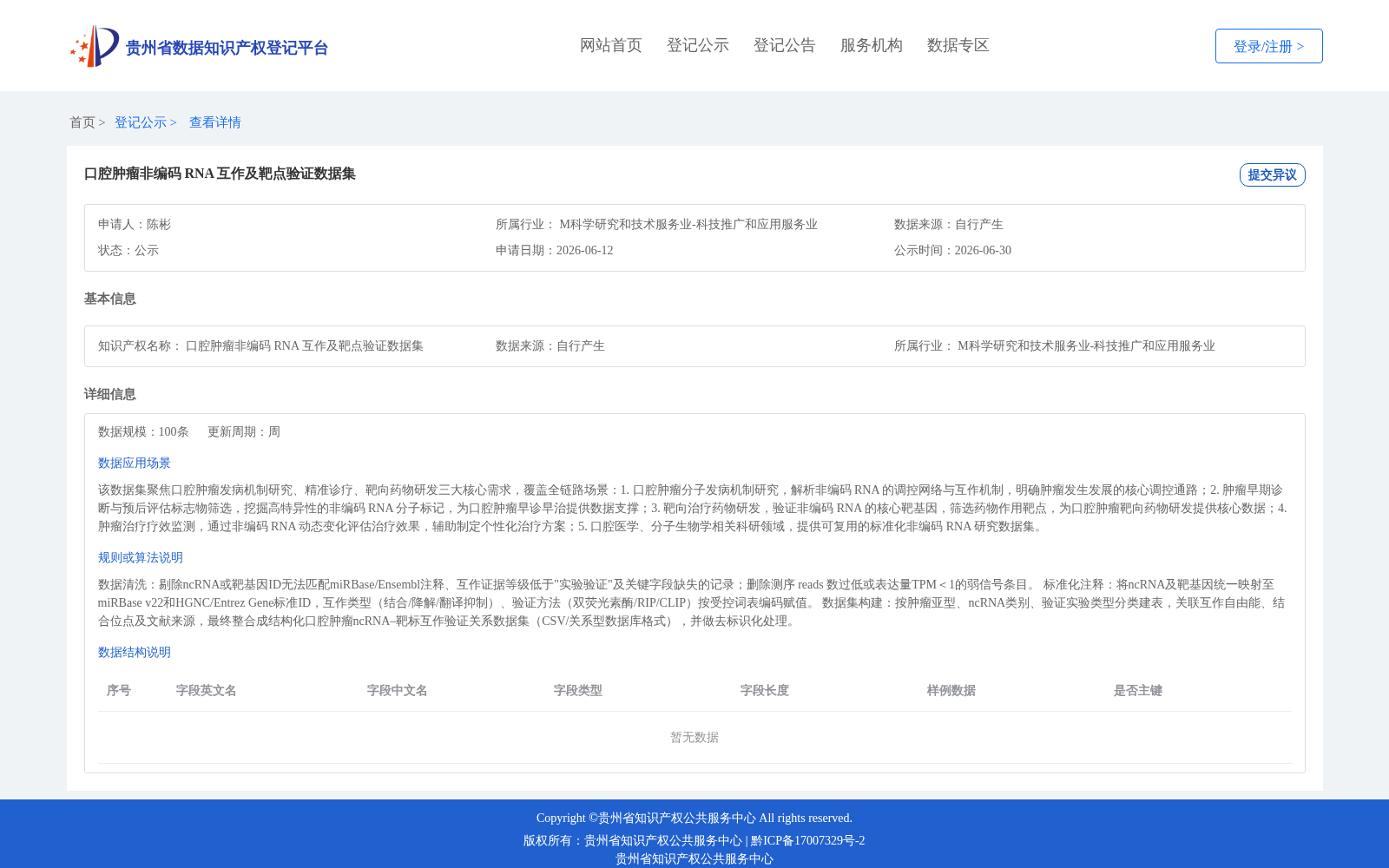Click the 提交异议 button

(1272, 174)
